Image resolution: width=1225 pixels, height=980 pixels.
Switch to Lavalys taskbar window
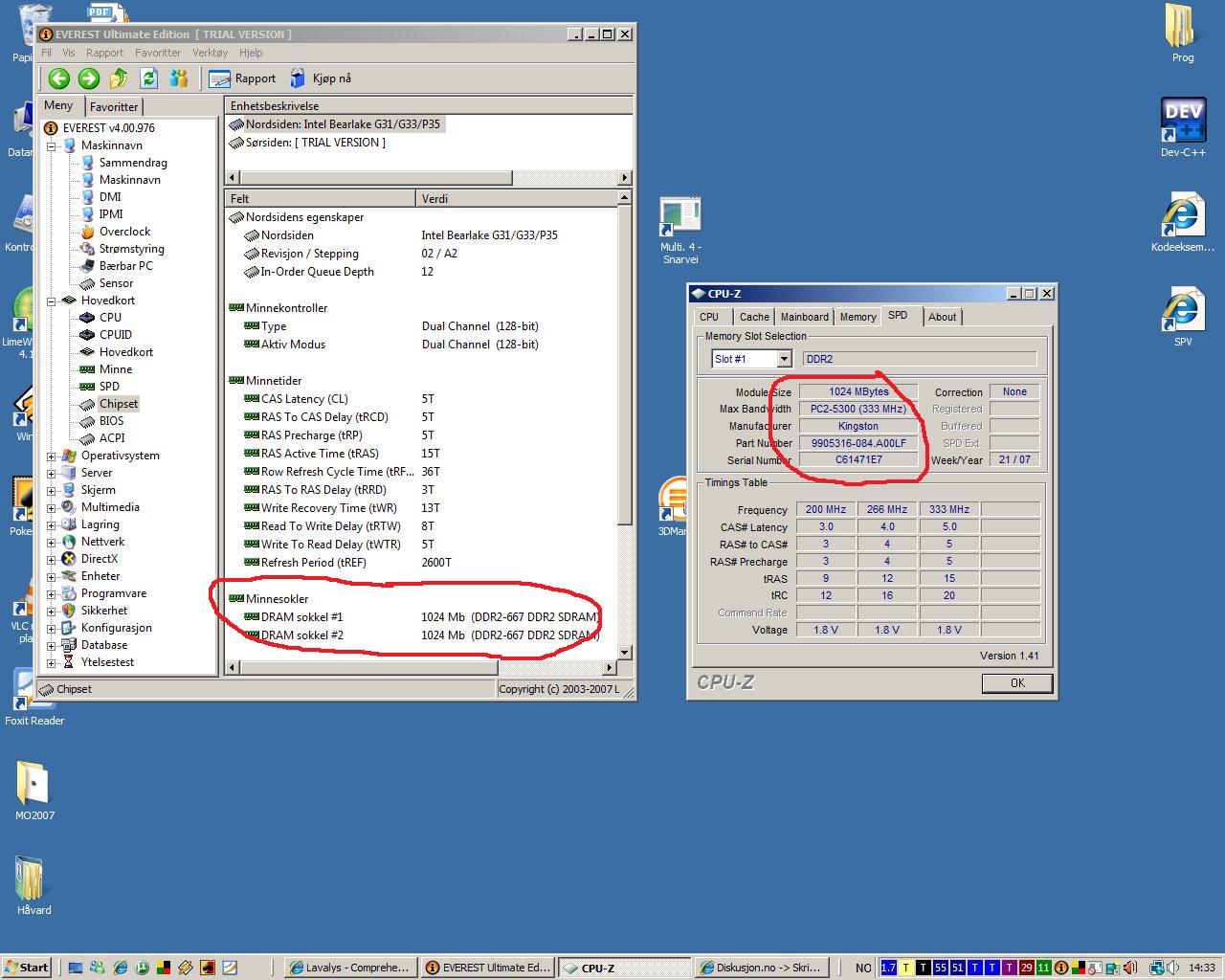[351, 968]
